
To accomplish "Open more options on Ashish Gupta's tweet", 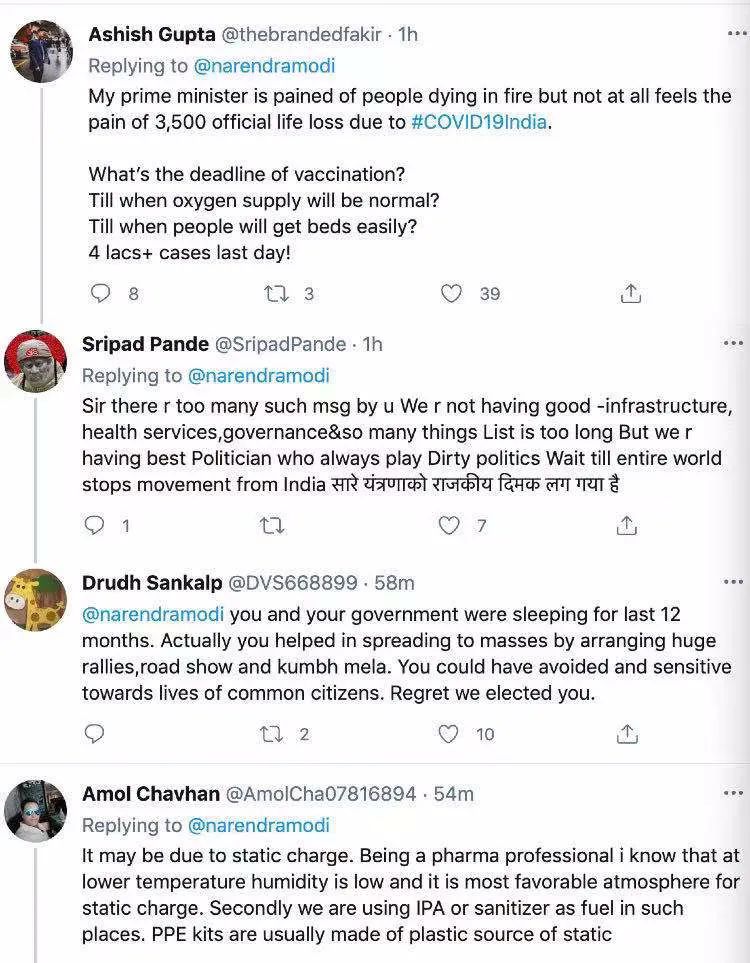I will coord(736,33).
